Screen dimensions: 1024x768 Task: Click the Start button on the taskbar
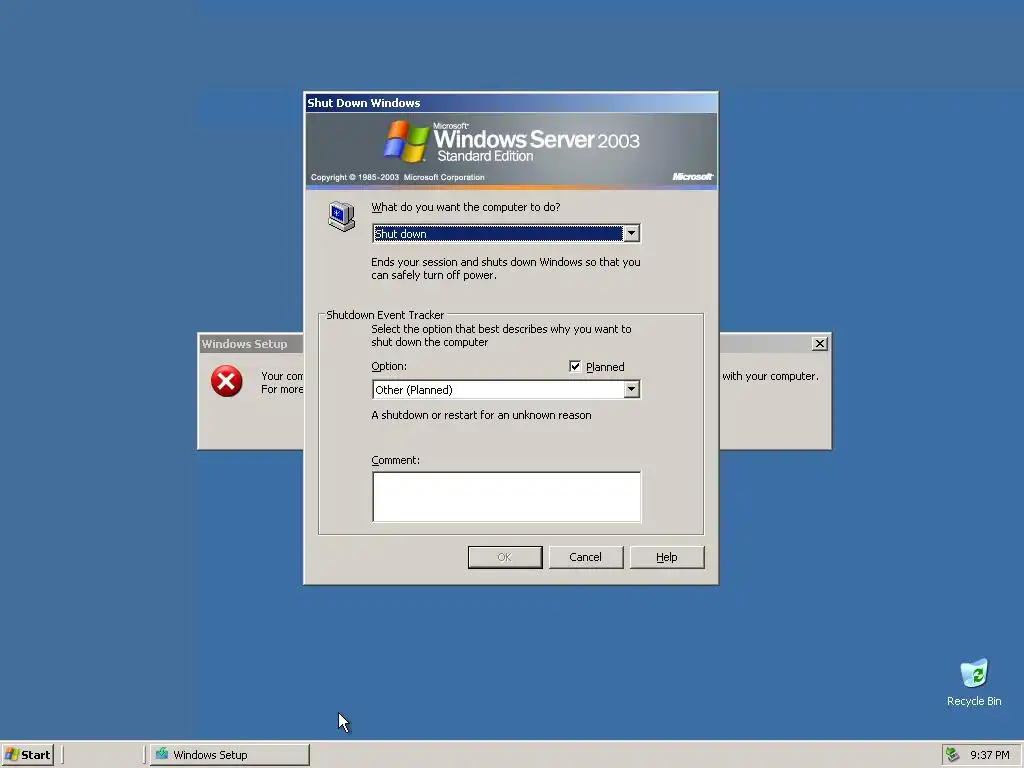pyautogui.click(x=27, y=755)
